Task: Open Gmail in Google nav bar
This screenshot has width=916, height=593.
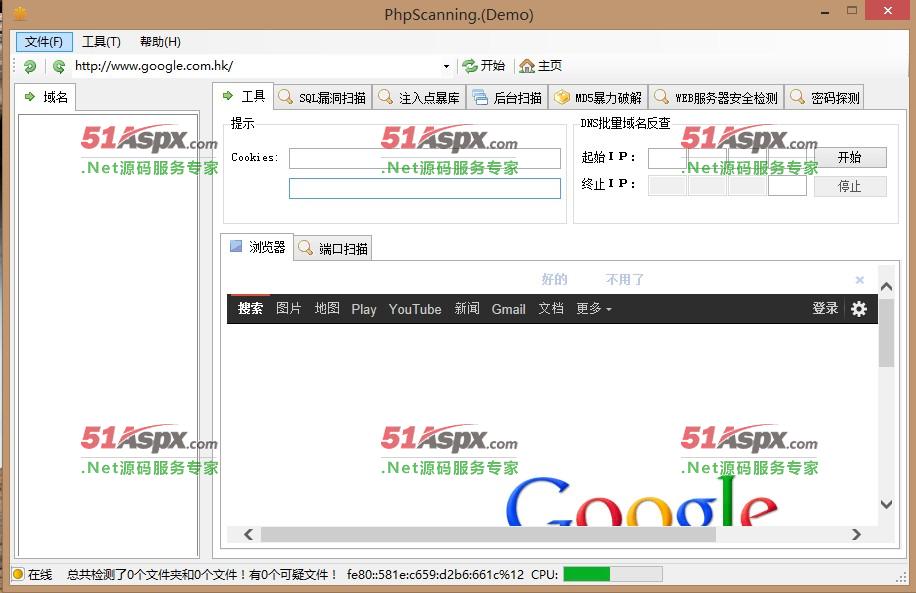Action: [508, 309]
